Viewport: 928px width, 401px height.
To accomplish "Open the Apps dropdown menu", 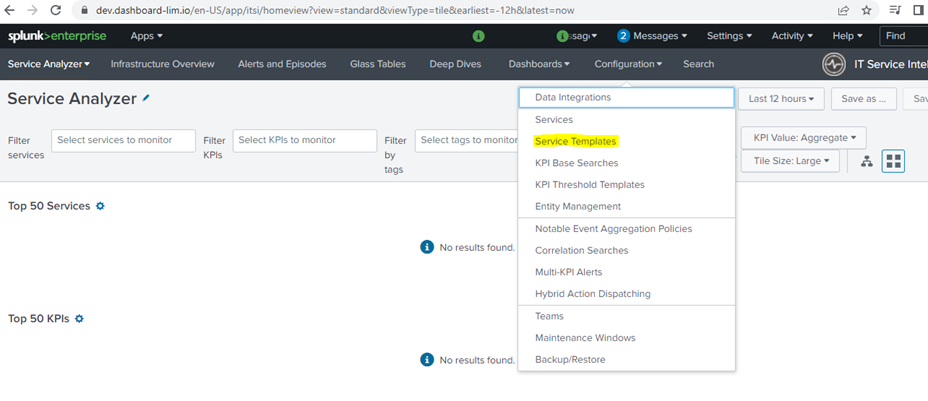I will 146,36.
